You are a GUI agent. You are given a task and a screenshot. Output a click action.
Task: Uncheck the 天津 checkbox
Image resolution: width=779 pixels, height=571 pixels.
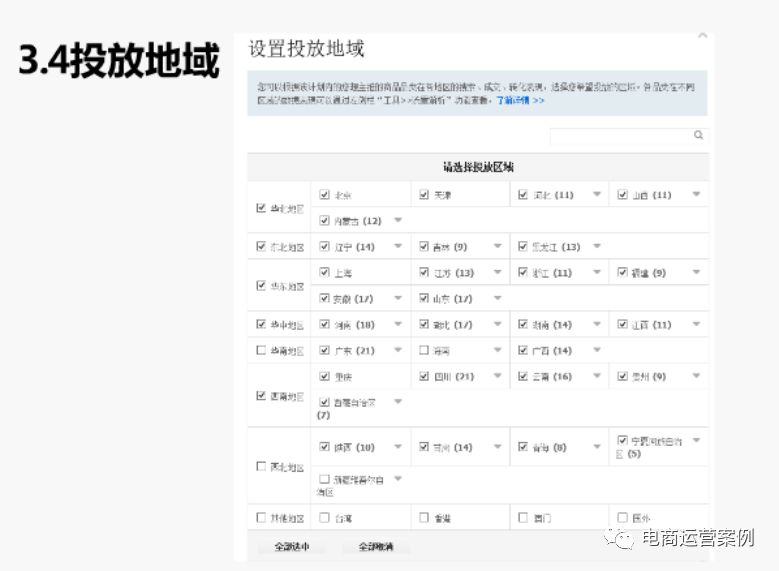point(424,194)
